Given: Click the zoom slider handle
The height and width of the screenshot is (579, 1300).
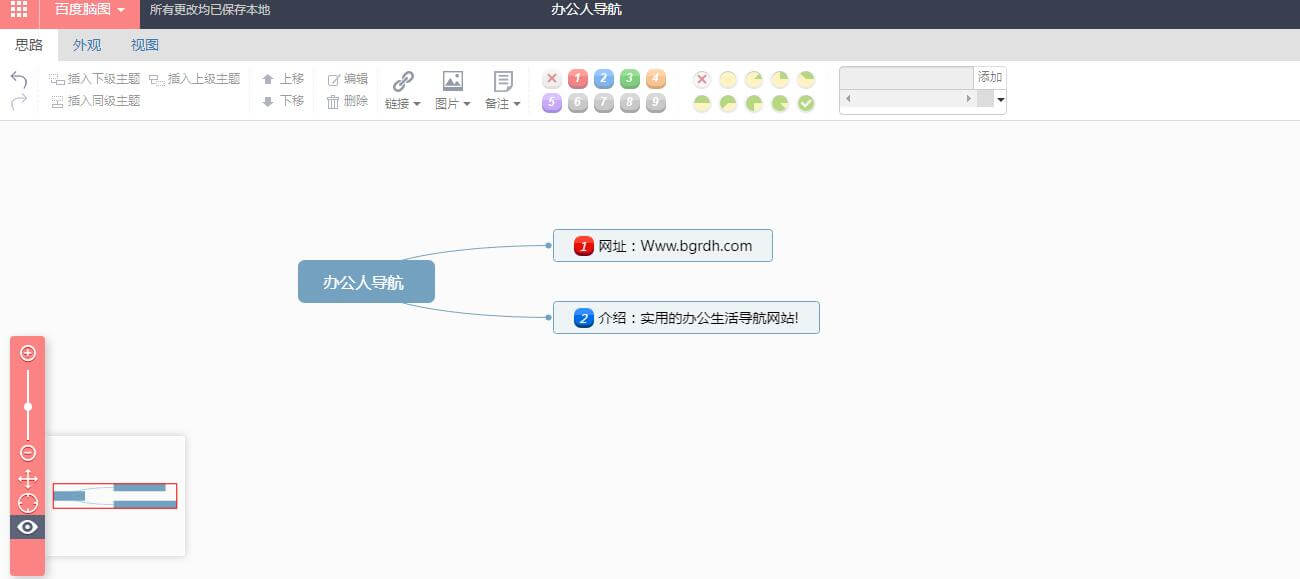Looking at the screenshot, I should click(x=28, y=407).
